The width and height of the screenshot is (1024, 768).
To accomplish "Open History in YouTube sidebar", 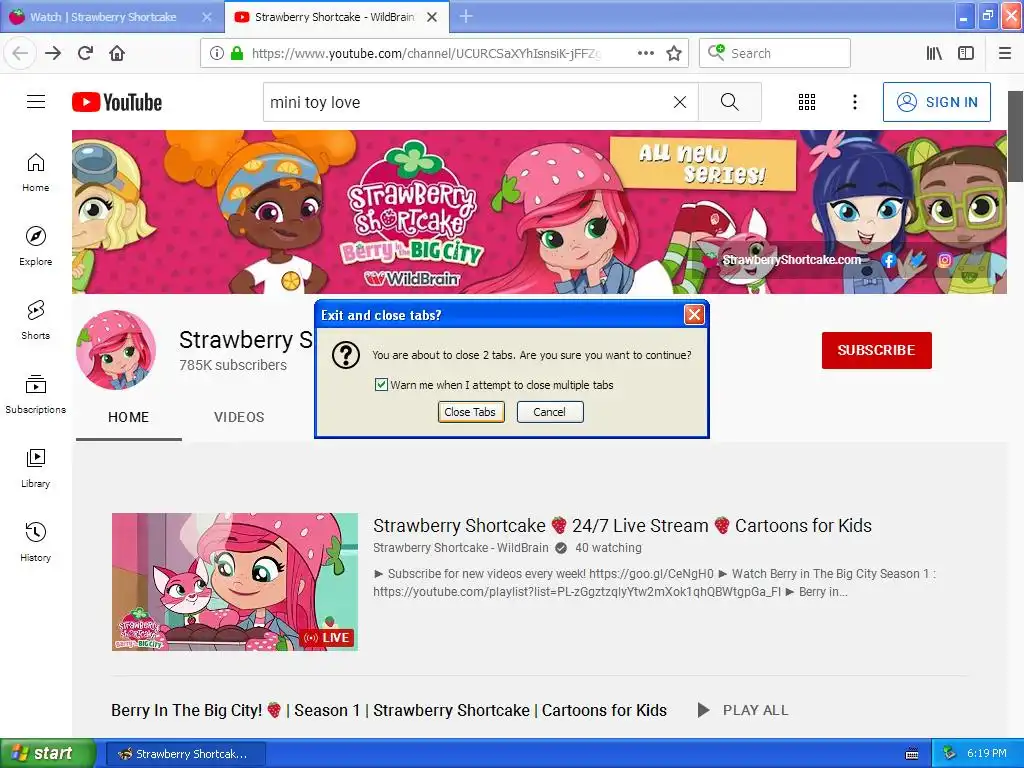I will tap(35, 542).
